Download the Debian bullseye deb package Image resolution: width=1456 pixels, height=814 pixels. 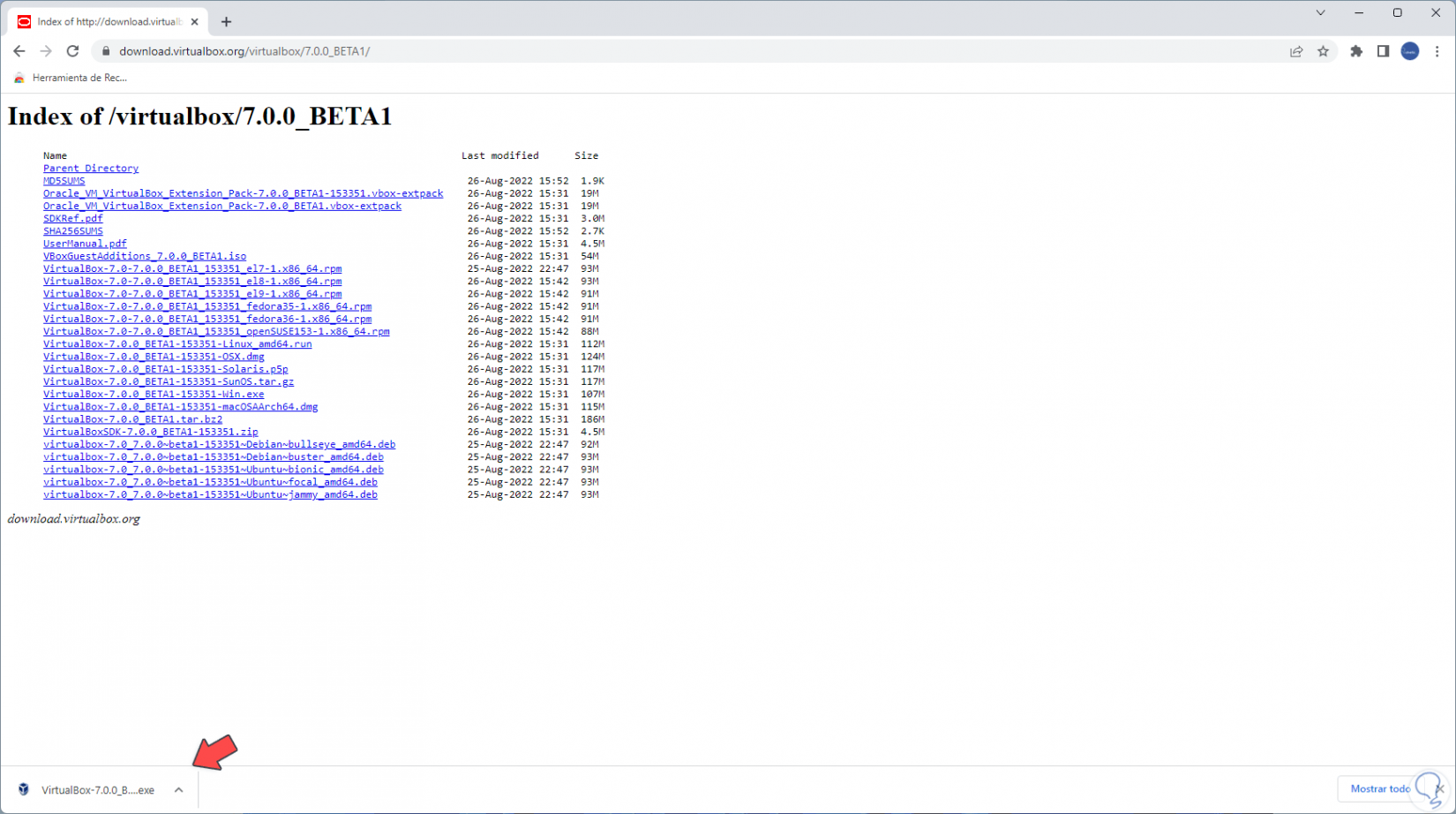click(x=219, y=445)
